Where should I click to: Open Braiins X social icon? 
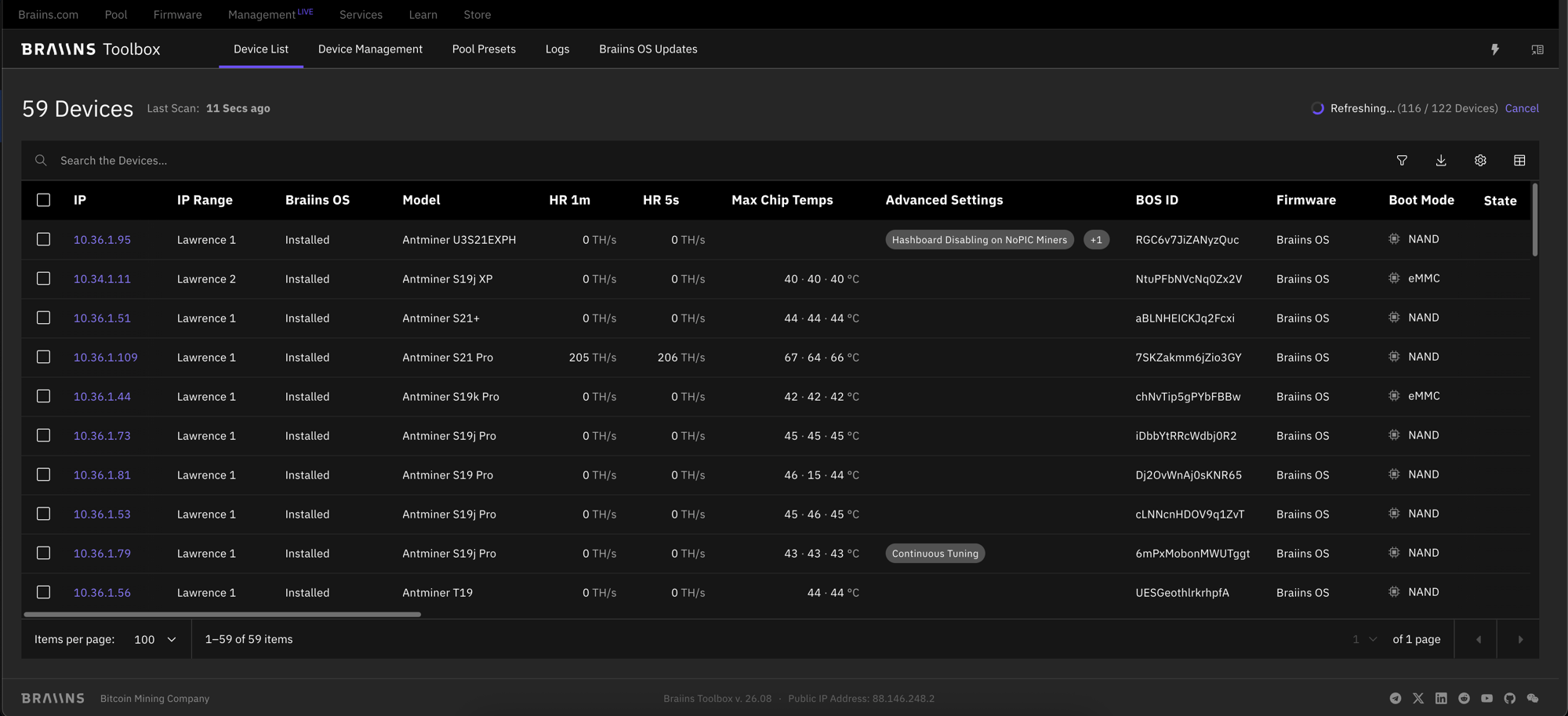(1418, 698)
